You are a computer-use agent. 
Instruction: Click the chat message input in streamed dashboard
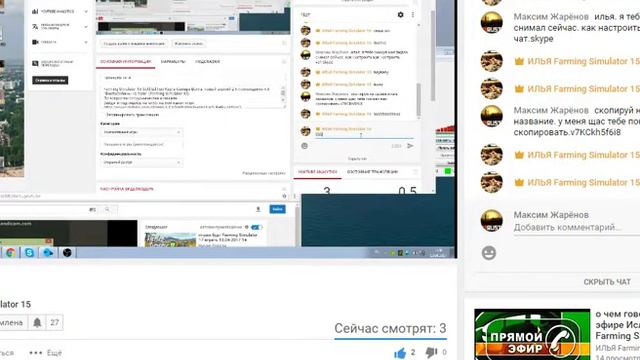pyautogui.click(x=364, y=134)
